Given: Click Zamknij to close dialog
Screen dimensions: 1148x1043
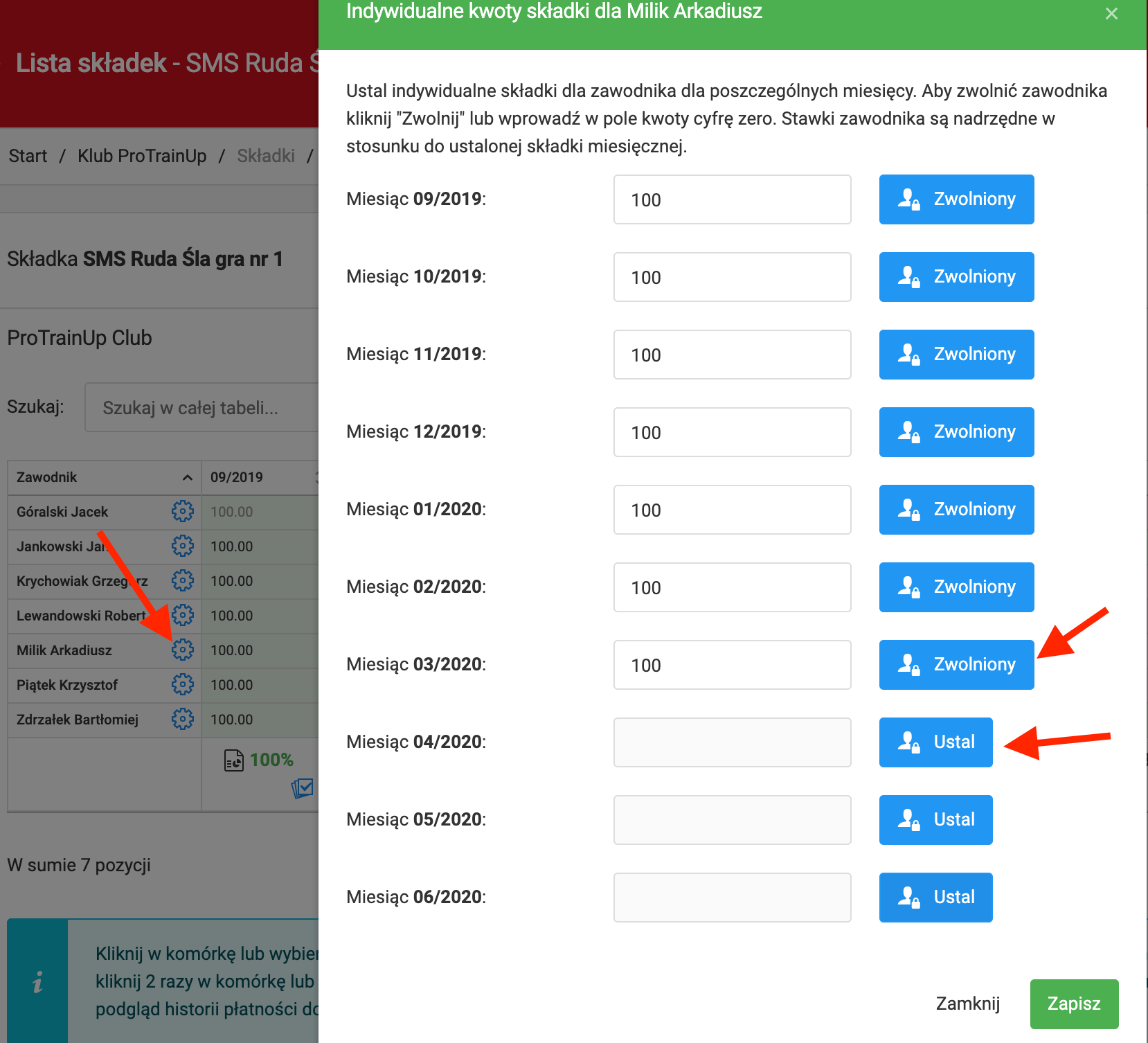Looking at the screenshot, I should pyautogui.click(x=967, y=1004).
